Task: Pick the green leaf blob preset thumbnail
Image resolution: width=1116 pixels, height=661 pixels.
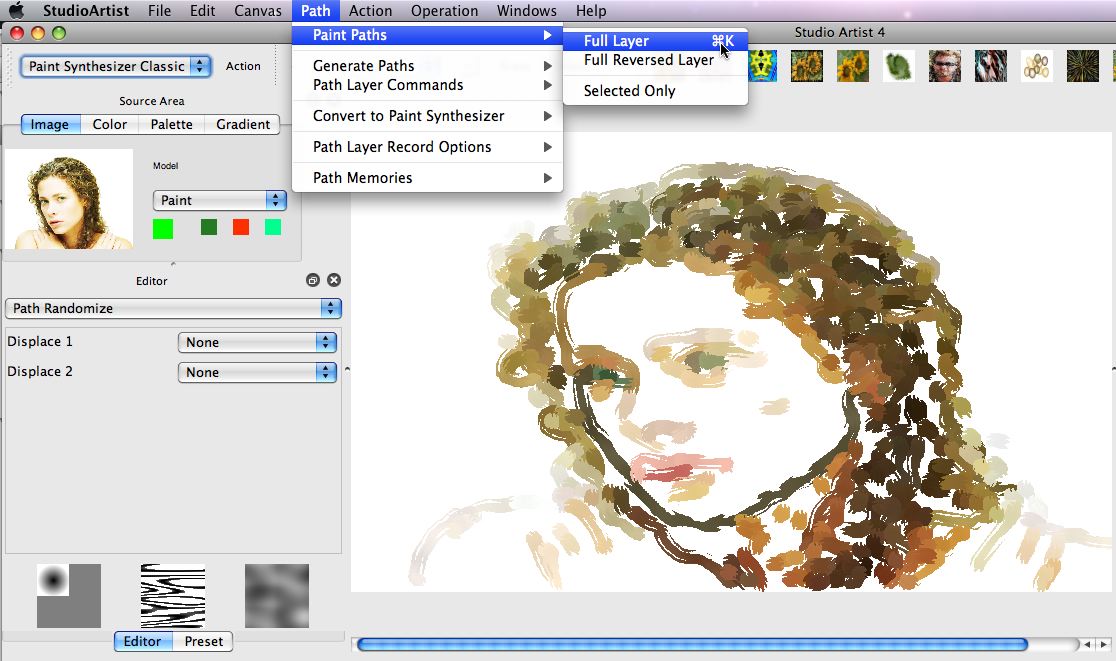Action: click(x=898, y=66)
